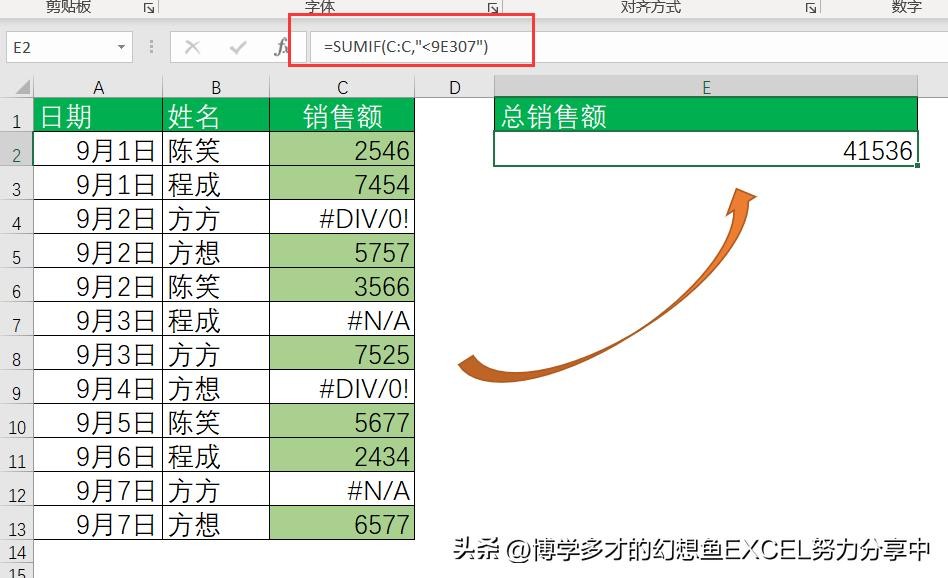
Task: Select row 7 header
Action: pos(16,323)
